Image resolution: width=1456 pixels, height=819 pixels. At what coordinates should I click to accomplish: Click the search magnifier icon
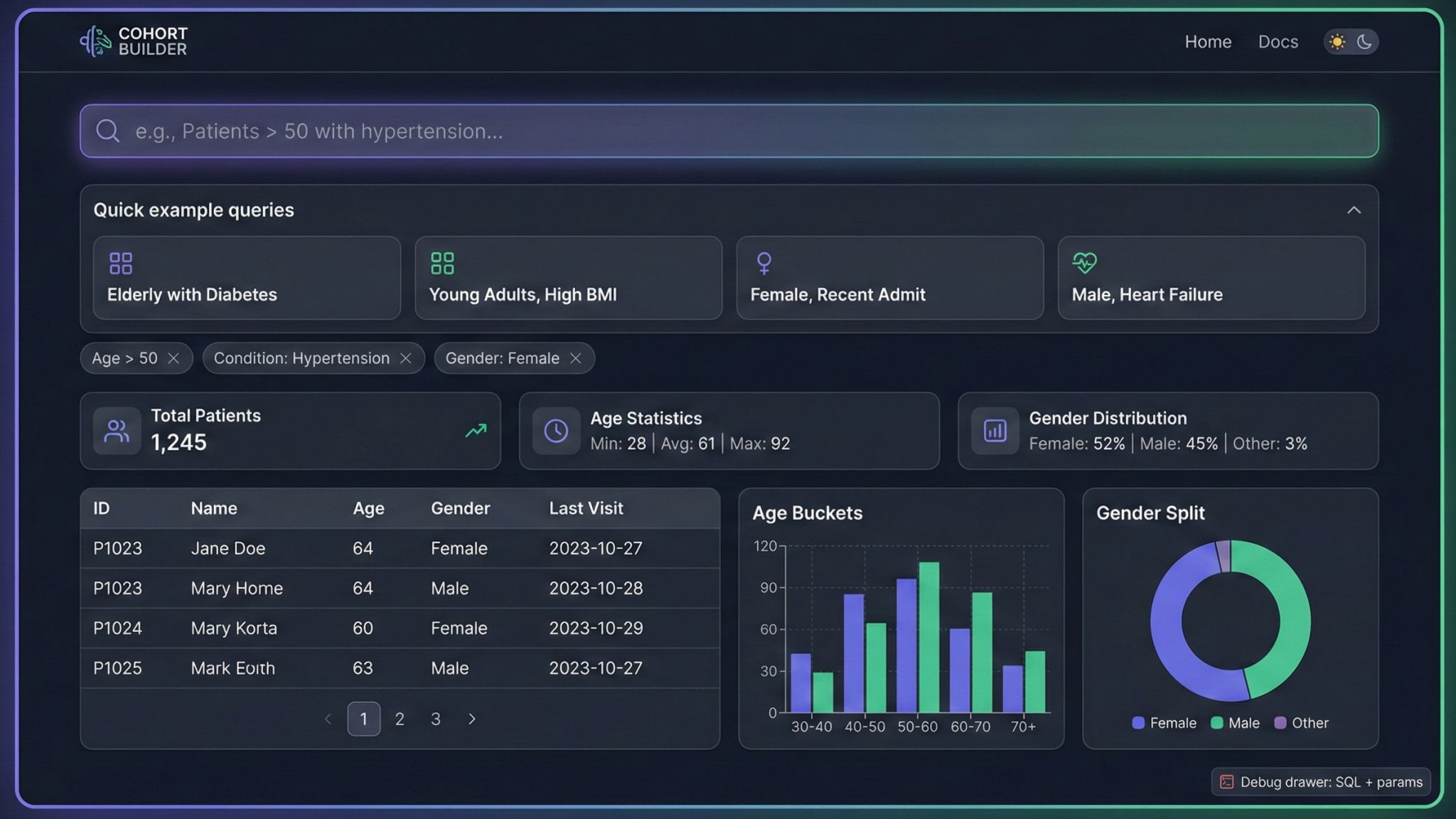click(x=107, y=131)
